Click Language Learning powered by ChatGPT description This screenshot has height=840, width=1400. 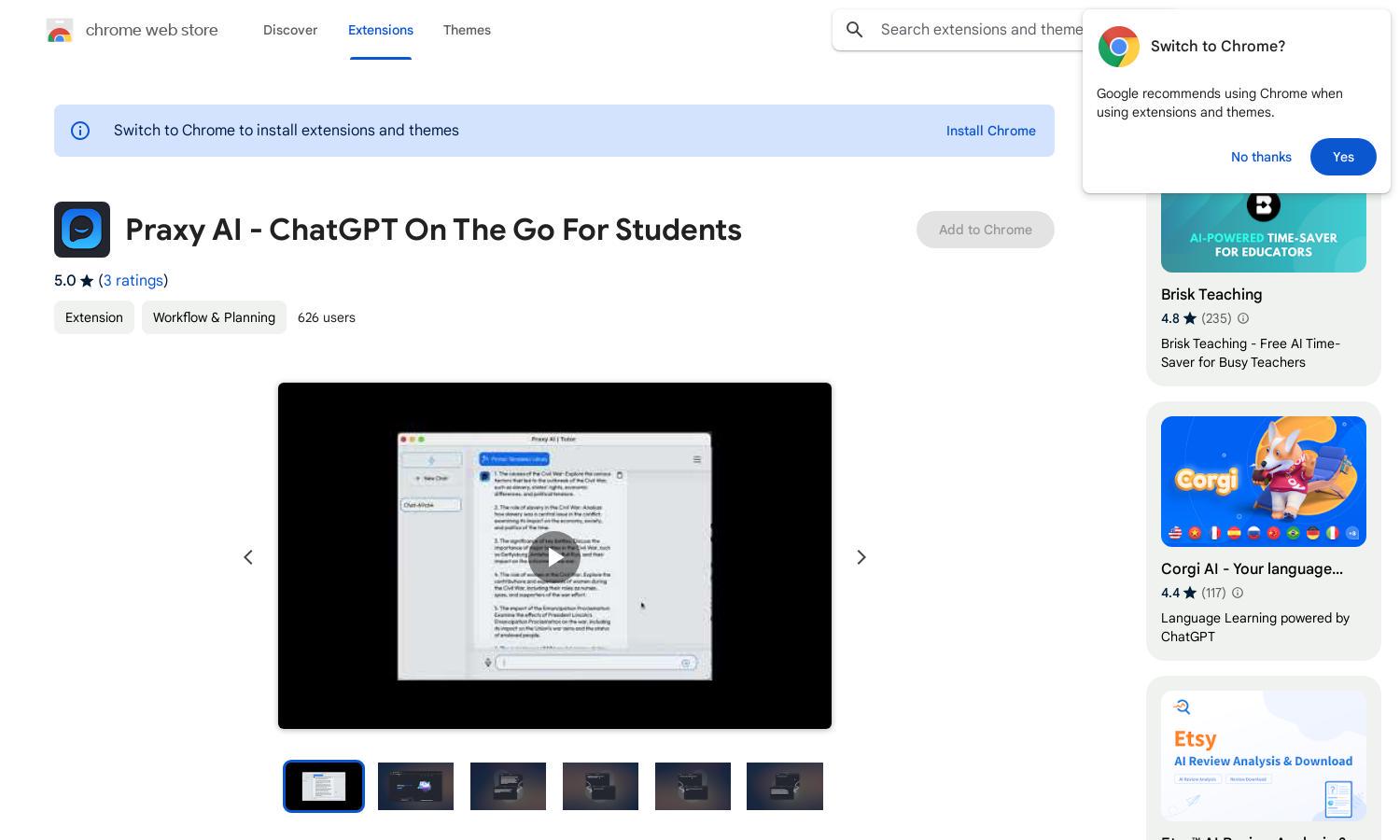(1255, 627)
